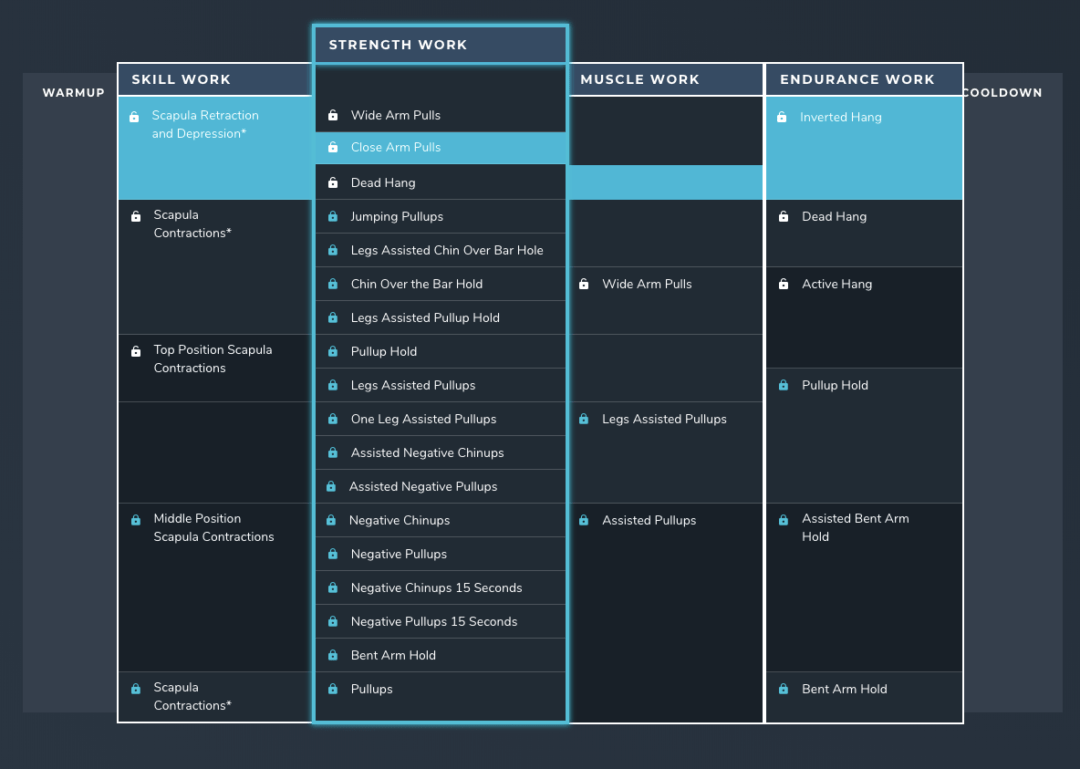Go to the Cooldown section
Screen dimensions: 1080x769
pyautogui.click(x=1002, y=93)
